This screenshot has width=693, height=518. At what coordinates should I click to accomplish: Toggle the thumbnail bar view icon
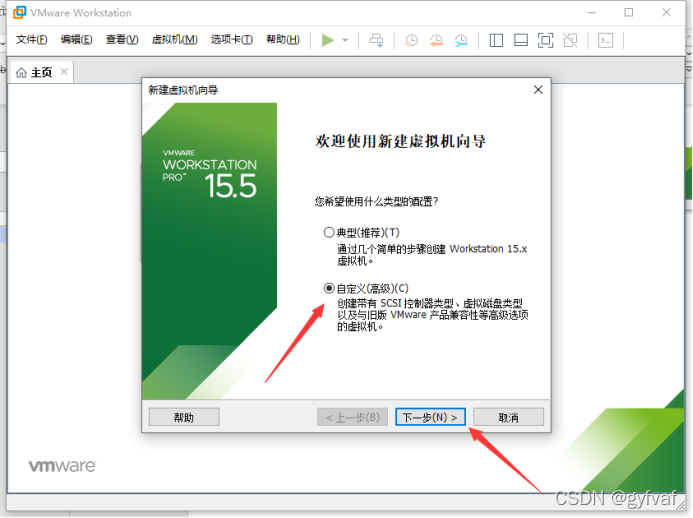521,40
